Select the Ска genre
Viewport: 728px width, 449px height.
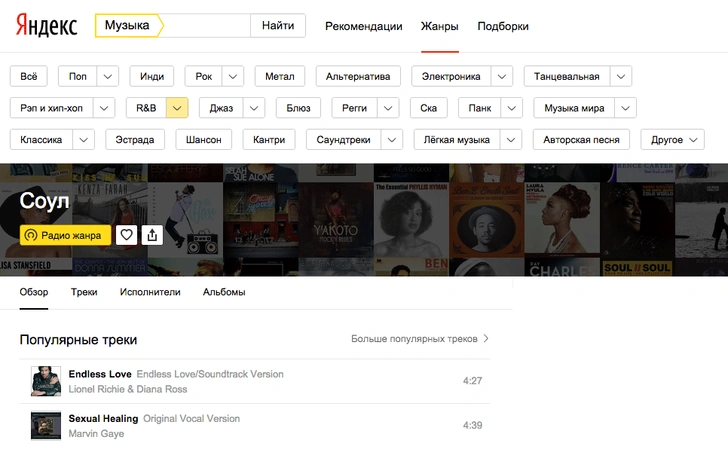(429, 108)
